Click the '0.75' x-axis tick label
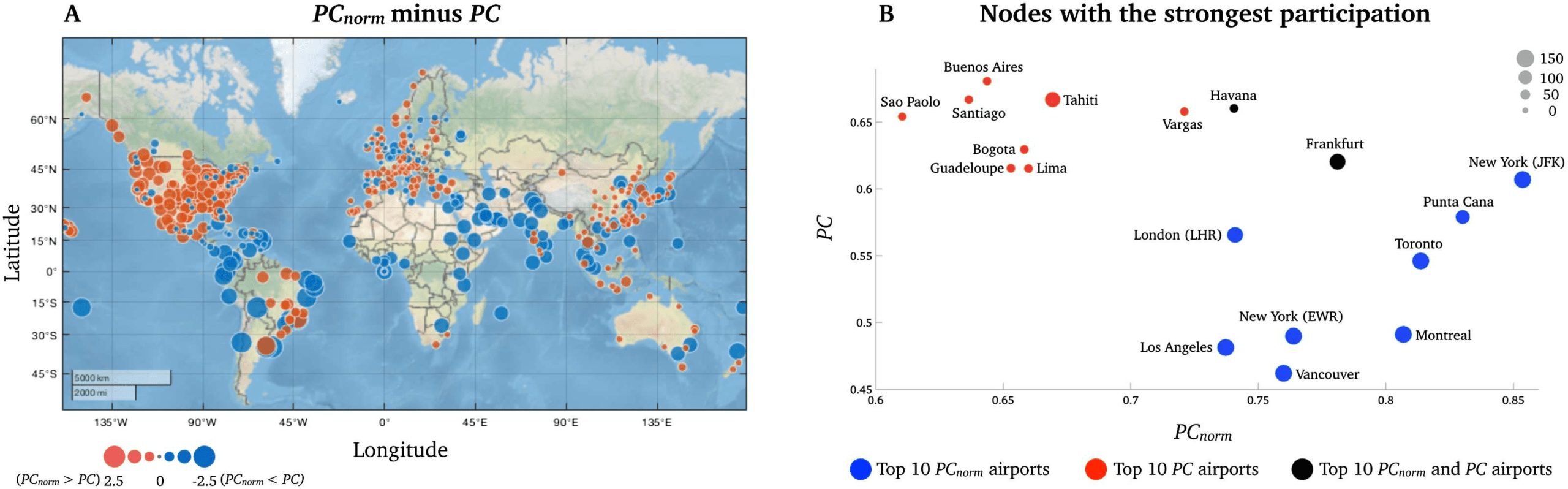 (1257, 401)
